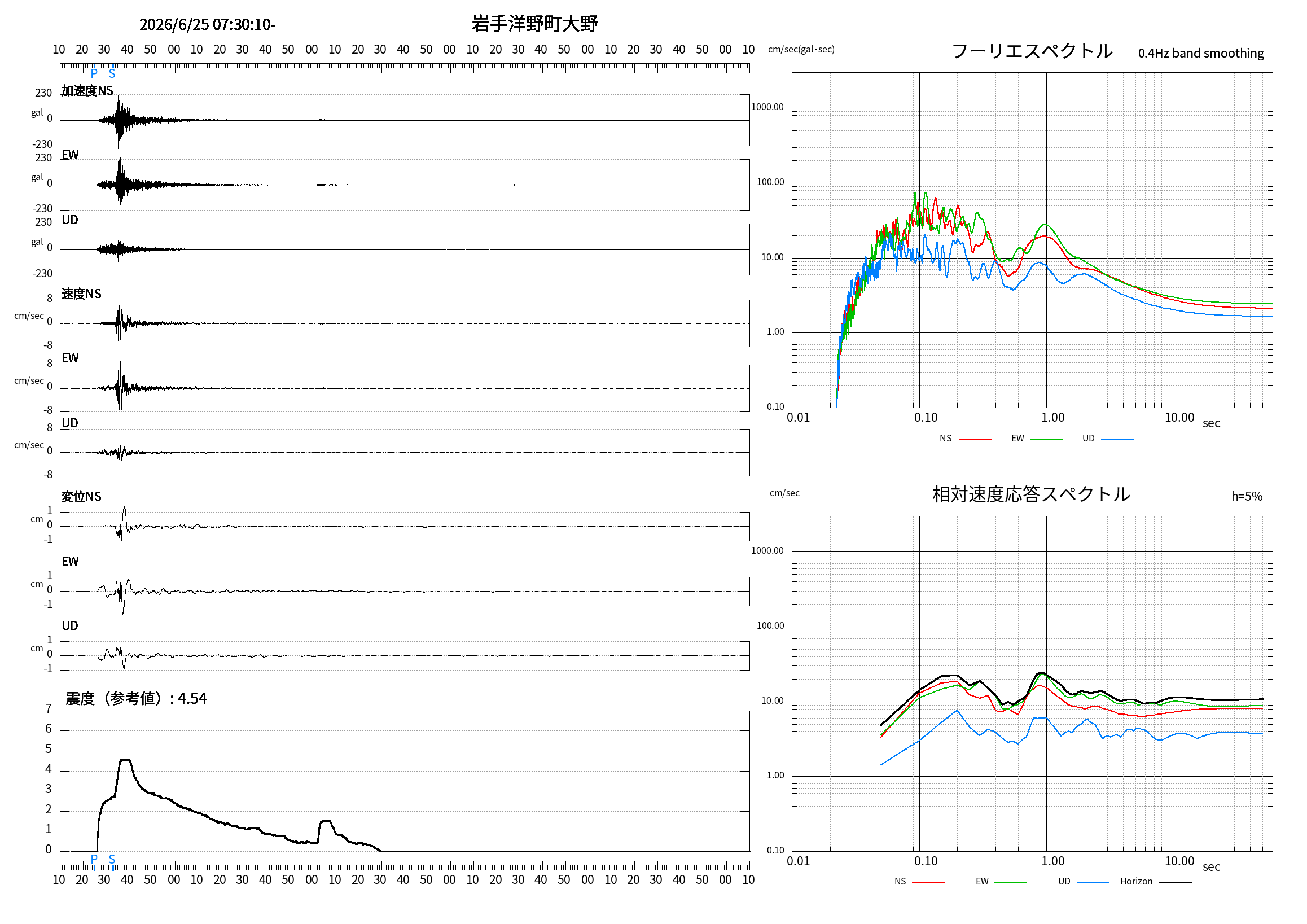The height and width of the screenshot is (924, 1307).
Task: Select red NS legend line in Fourier spectrum
Action: coord(975,439)
